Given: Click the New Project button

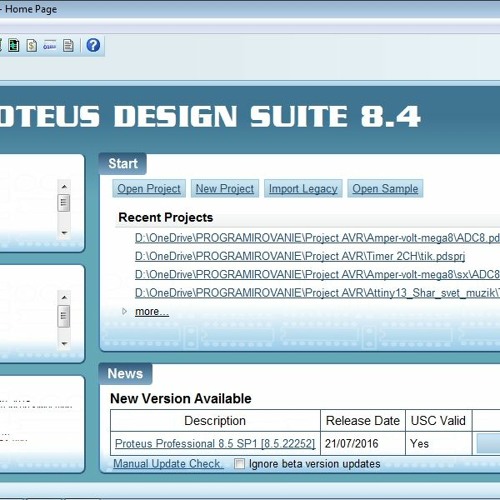Looking at the screenshot, I should point(225,189).
